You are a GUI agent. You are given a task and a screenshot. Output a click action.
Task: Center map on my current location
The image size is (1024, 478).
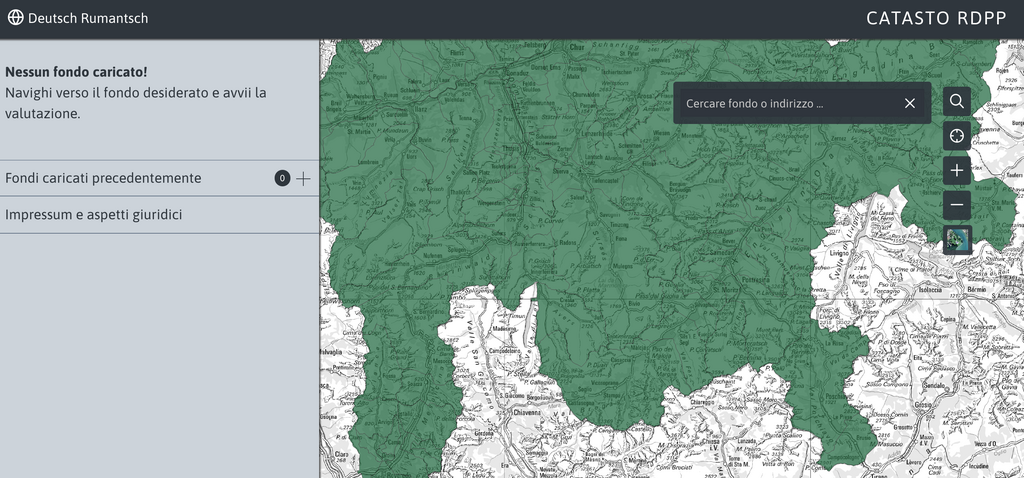click(957, 136)
